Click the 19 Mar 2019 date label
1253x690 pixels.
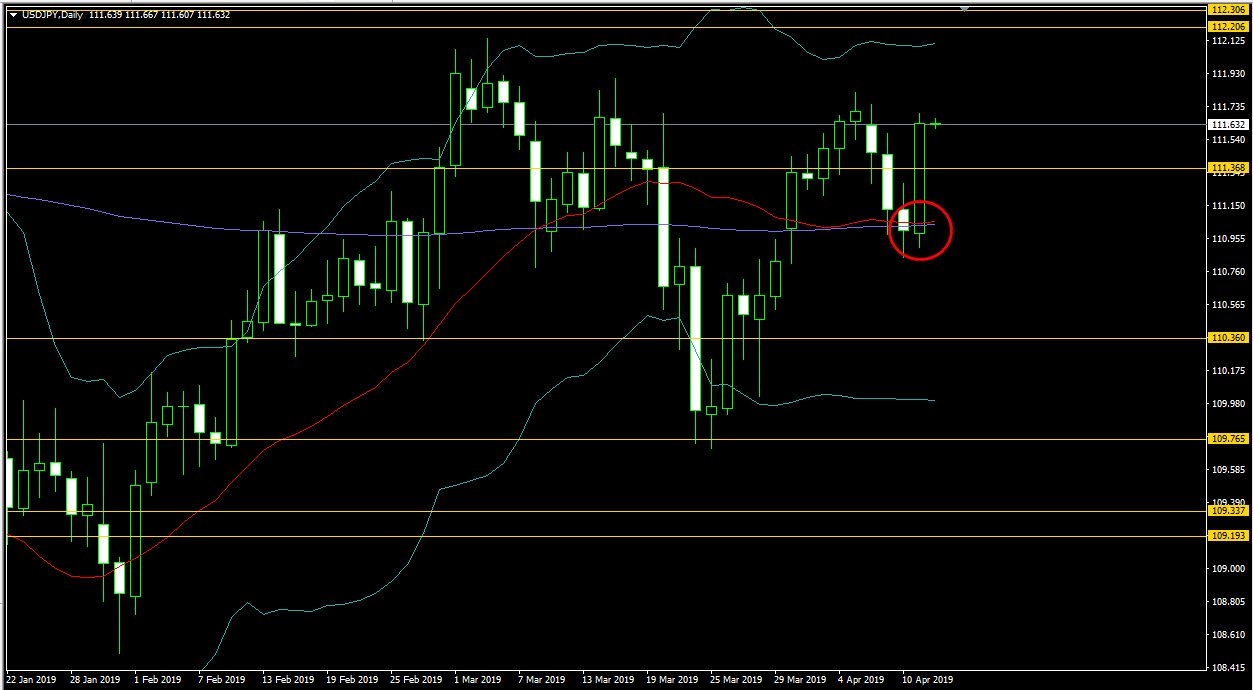[x=671, y=680]
